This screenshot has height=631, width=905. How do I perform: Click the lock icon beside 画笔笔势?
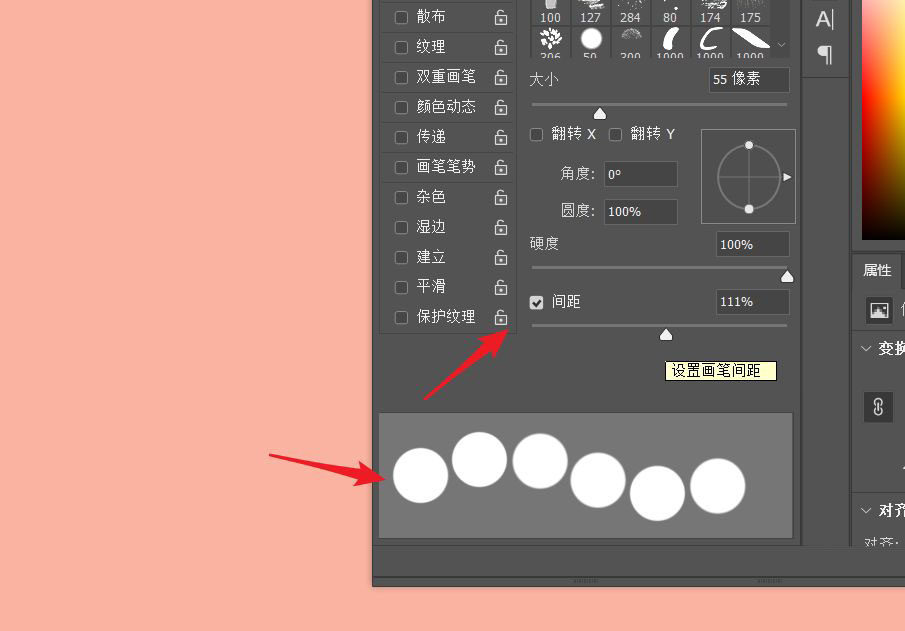click(x=500, y=167)
